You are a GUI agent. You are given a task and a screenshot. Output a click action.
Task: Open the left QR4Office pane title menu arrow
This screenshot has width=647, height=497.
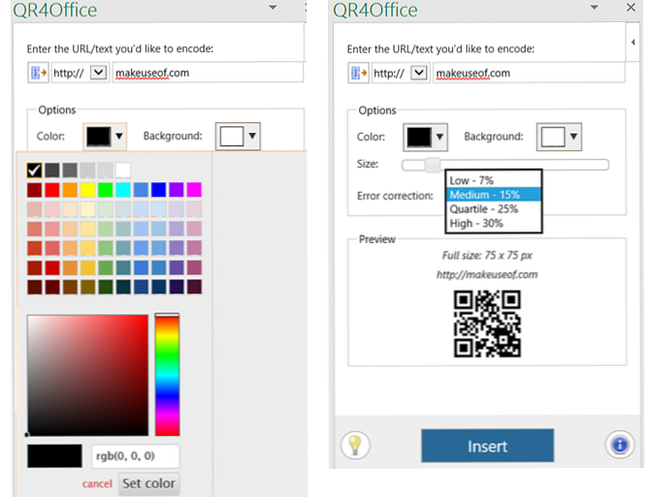coord(273,8)
